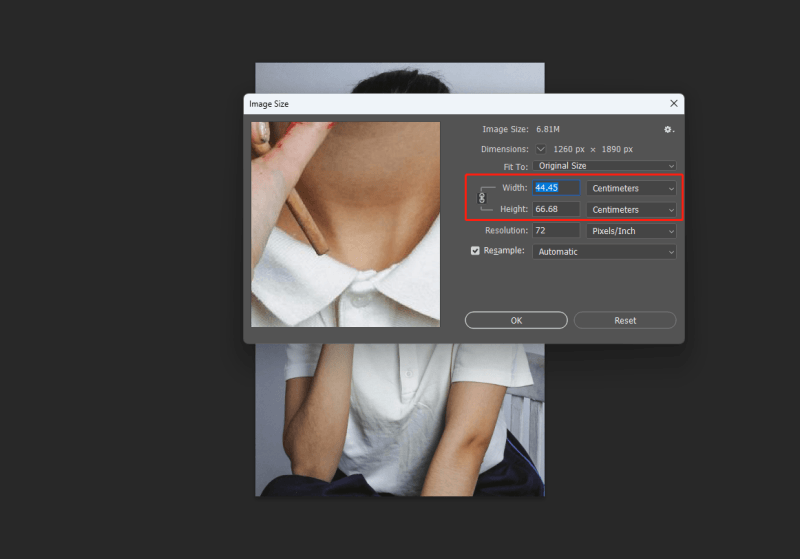Expand the Dimensions unit chevron
This screenshot has width=800, height=559.
click(x=541, y=149)
